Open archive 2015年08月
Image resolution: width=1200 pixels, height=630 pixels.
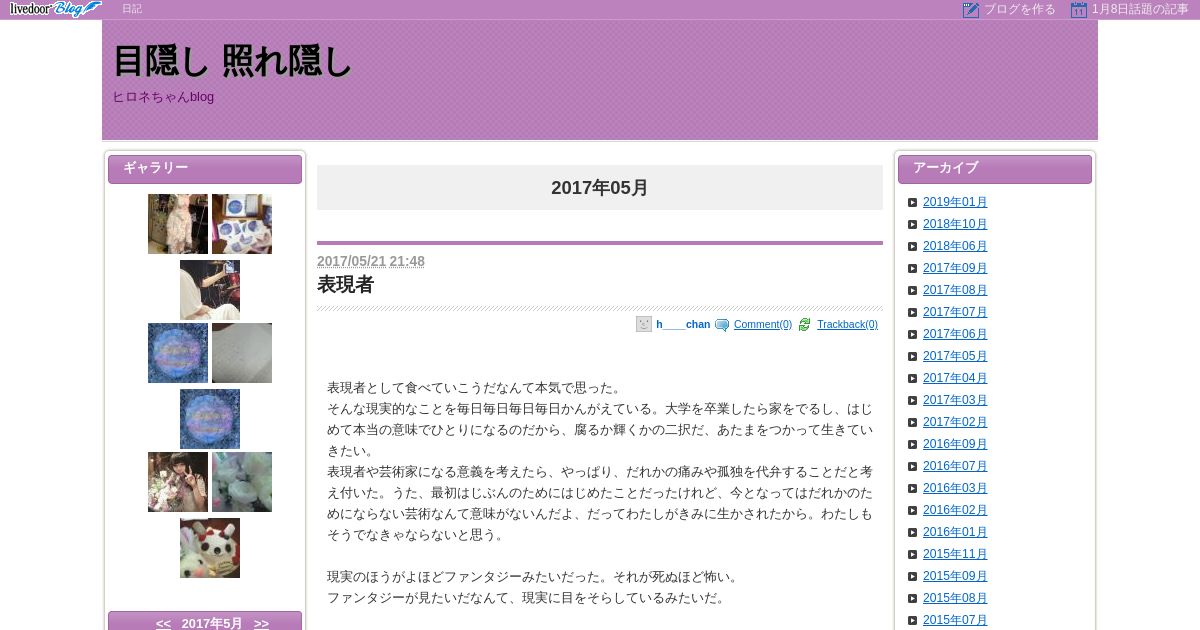(x=955, y=598)
